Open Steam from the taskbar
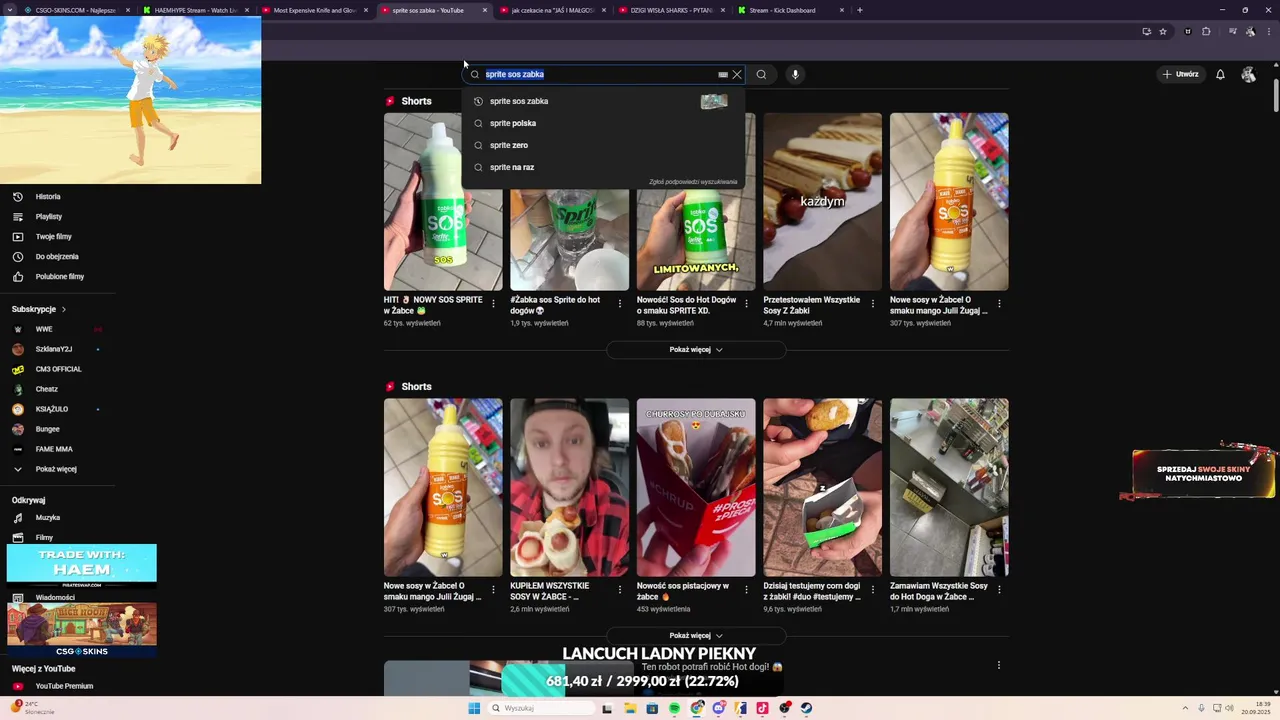 (806, 708)
